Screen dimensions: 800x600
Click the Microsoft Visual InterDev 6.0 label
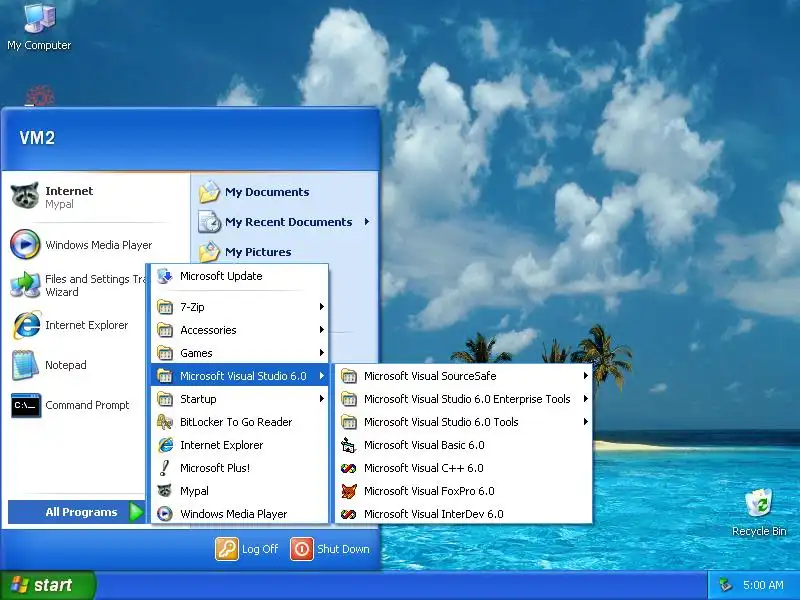[x=434, y=514]
